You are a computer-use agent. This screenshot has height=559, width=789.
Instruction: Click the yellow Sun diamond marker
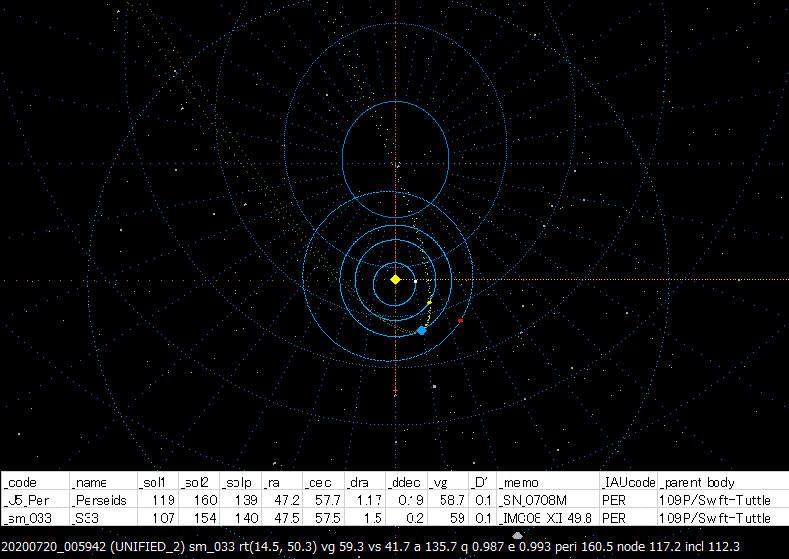click(x=396, y=279)
